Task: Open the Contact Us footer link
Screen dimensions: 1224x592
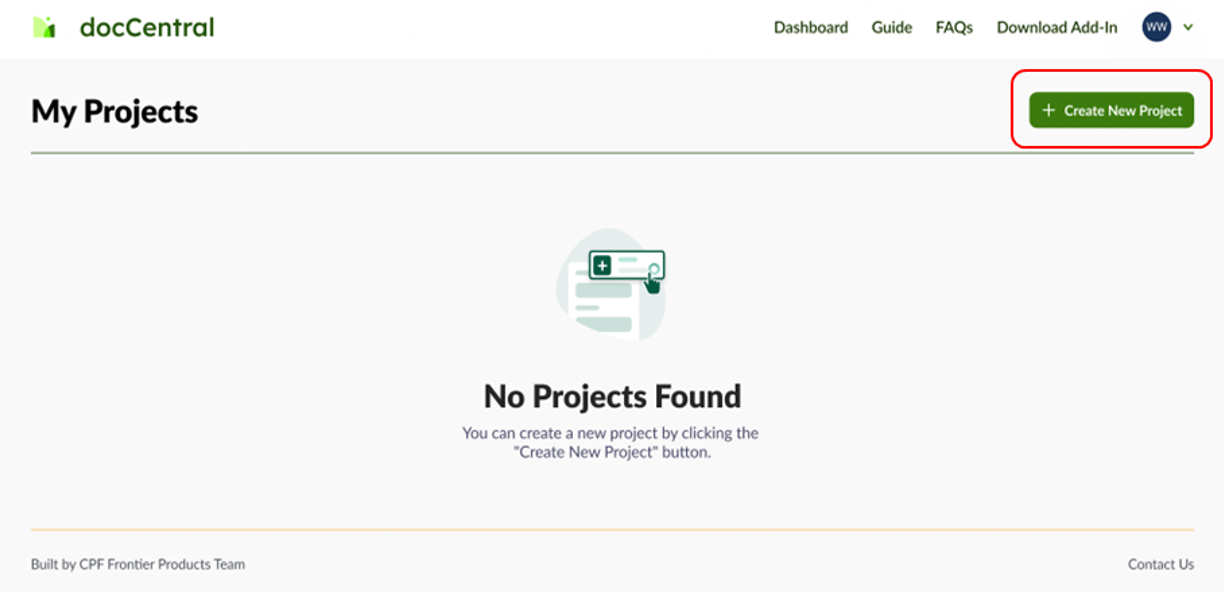Action: (x=1160, y=564)
